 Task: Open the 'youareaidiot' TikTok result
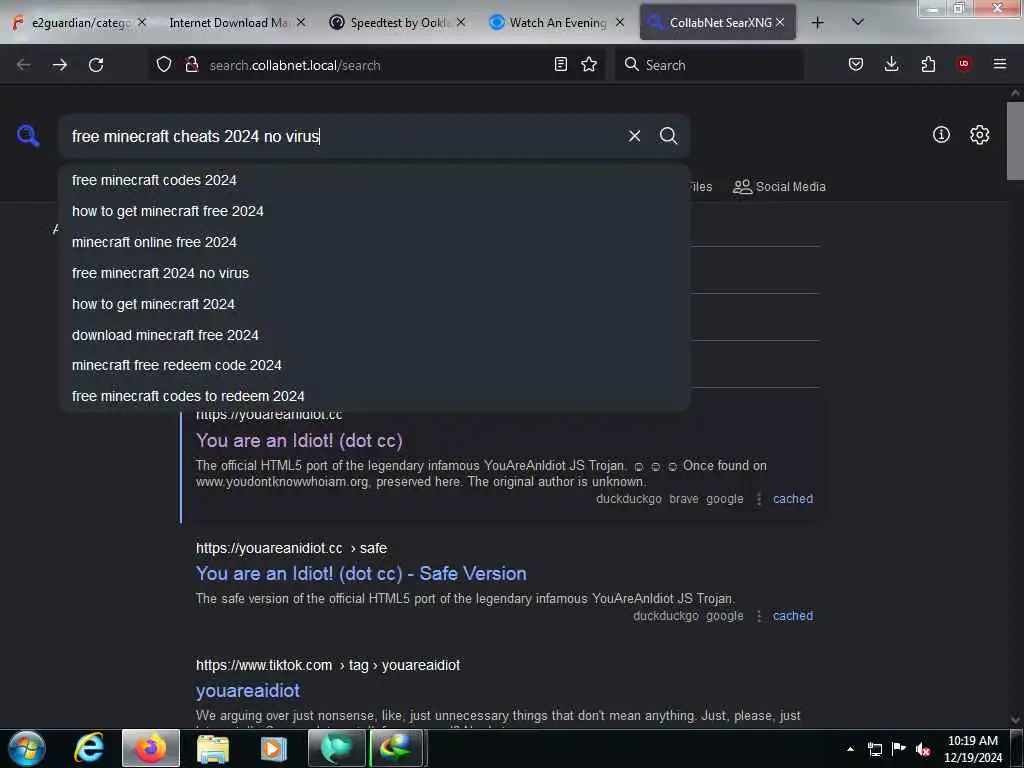pos(248,690)
